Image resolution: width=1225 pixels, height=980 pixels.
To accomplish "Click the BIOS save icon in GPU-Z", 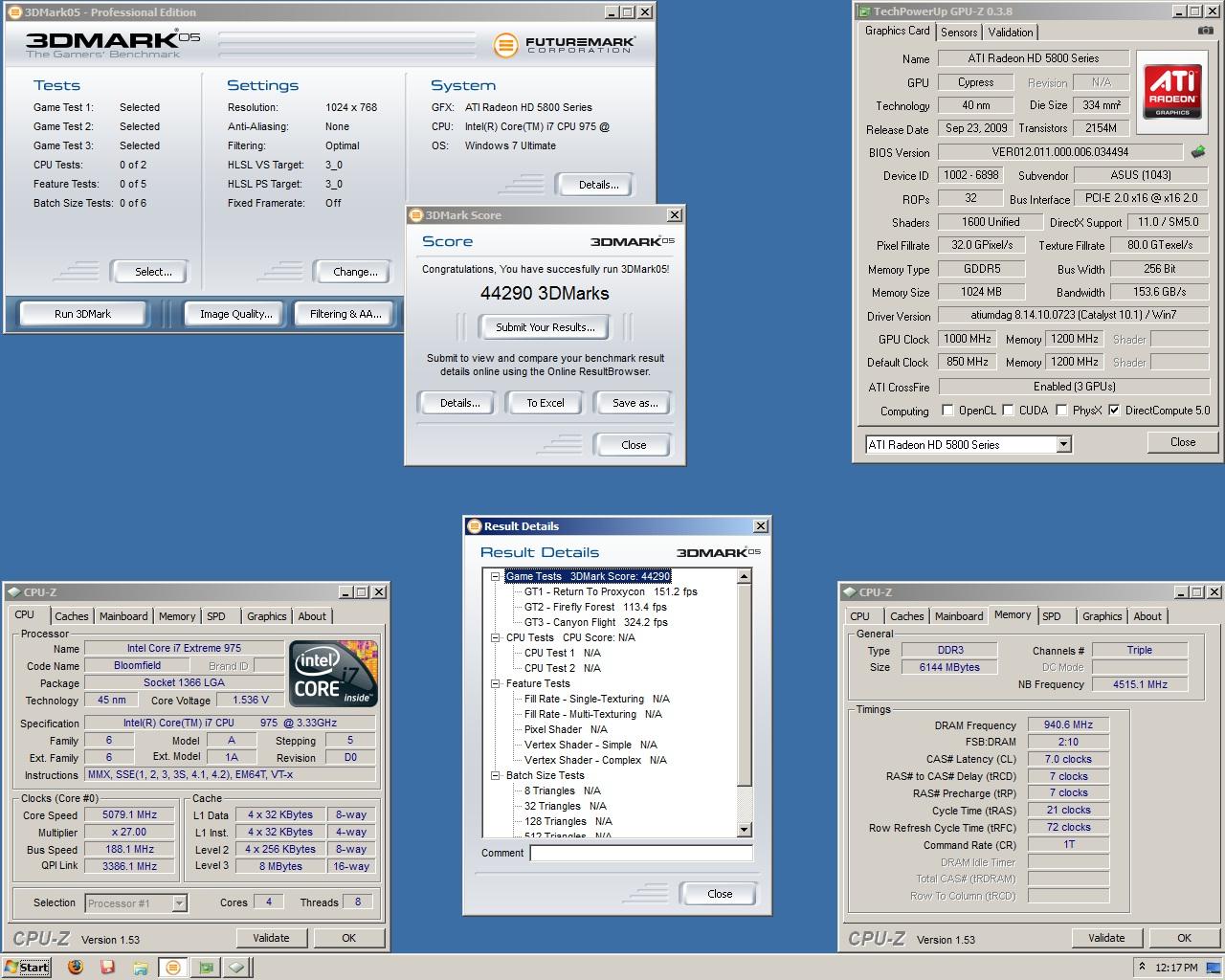I will pos(1198,151).
